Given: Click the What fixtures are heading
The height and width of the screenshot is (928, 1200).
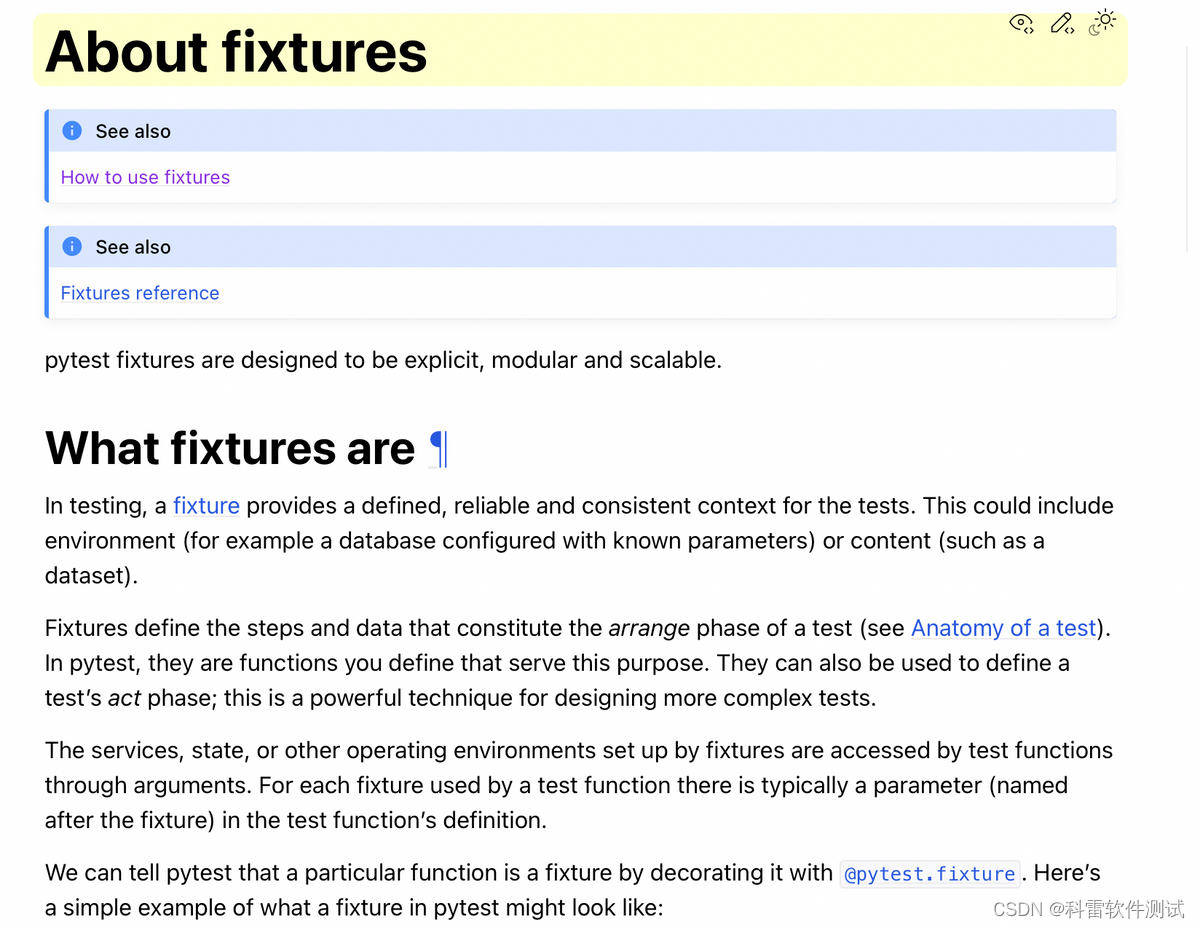Looking at the screenshot, I should (x=230, y=449).
